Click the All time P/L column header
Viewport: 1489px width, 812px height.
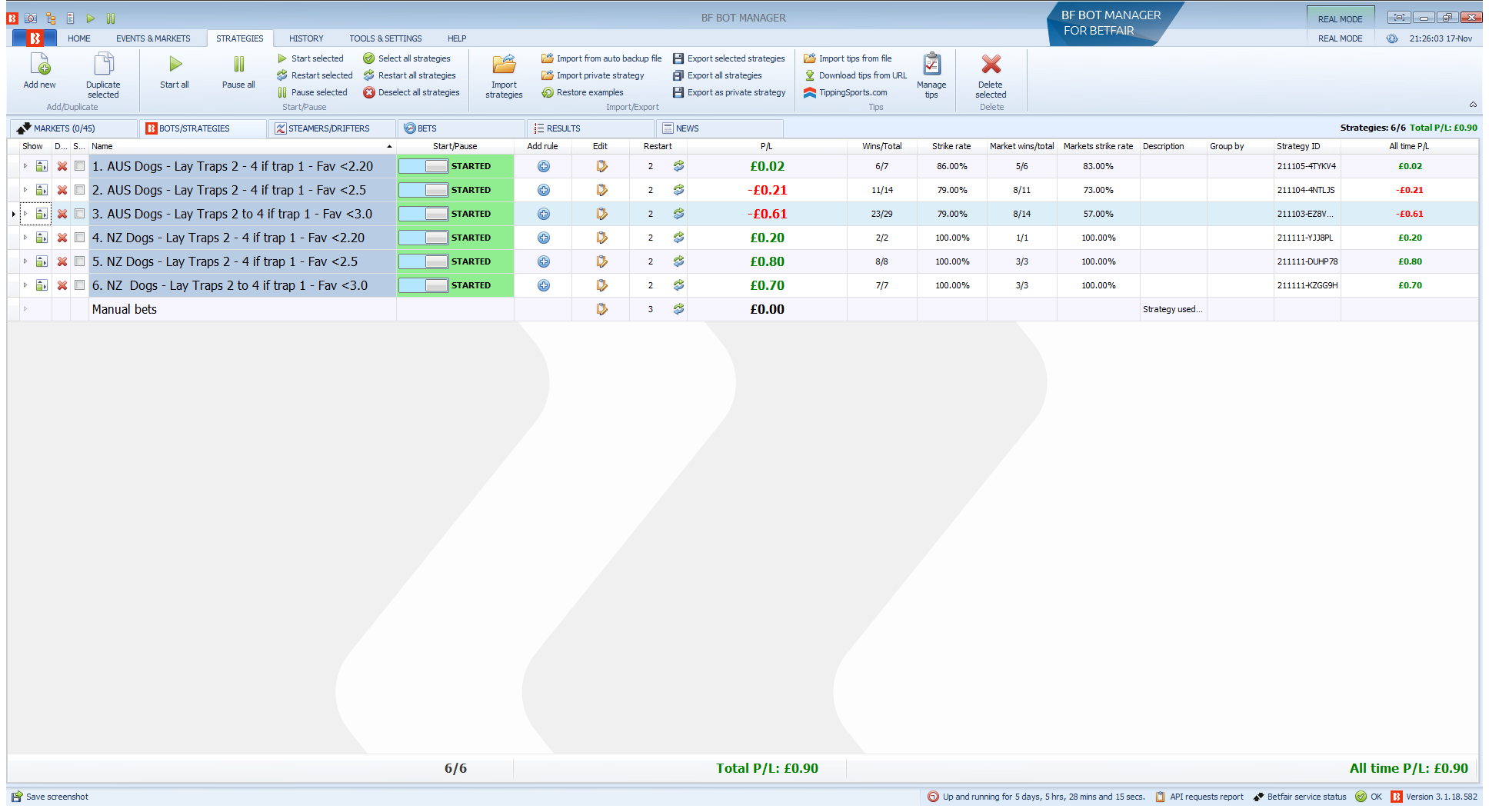click(1409, 146)
